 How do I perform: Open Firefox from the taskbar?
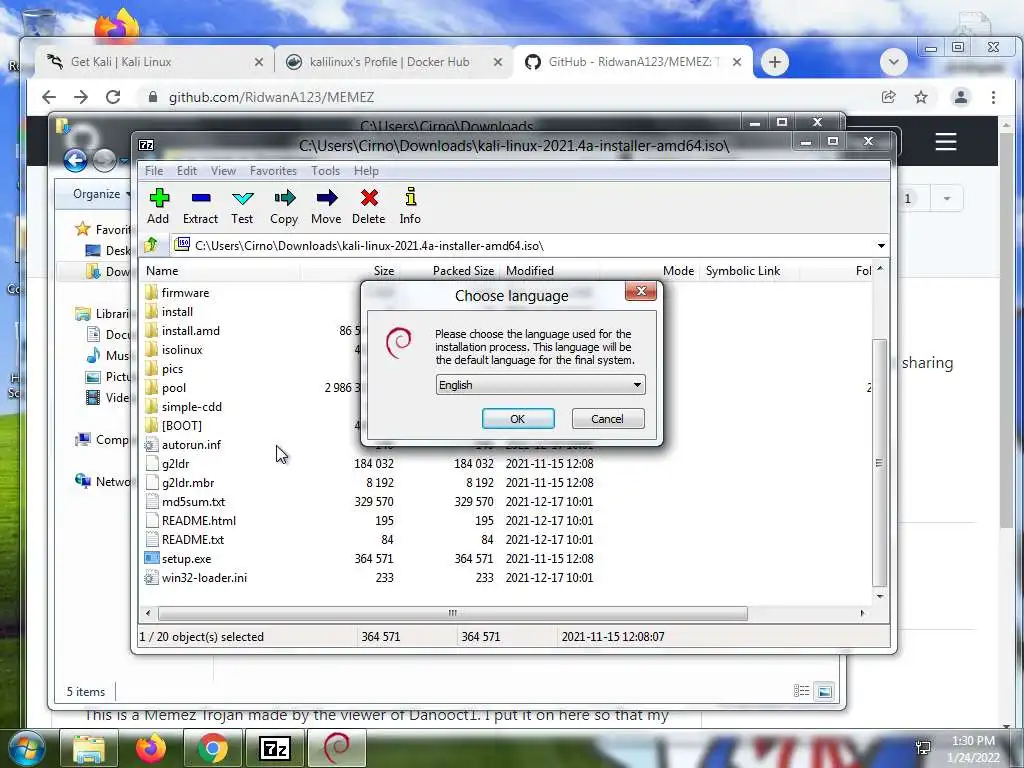click(x=151, y=748)
